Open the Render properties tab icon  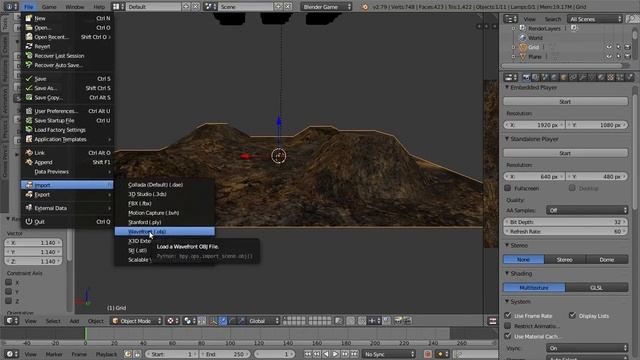(x=526, y=77)
